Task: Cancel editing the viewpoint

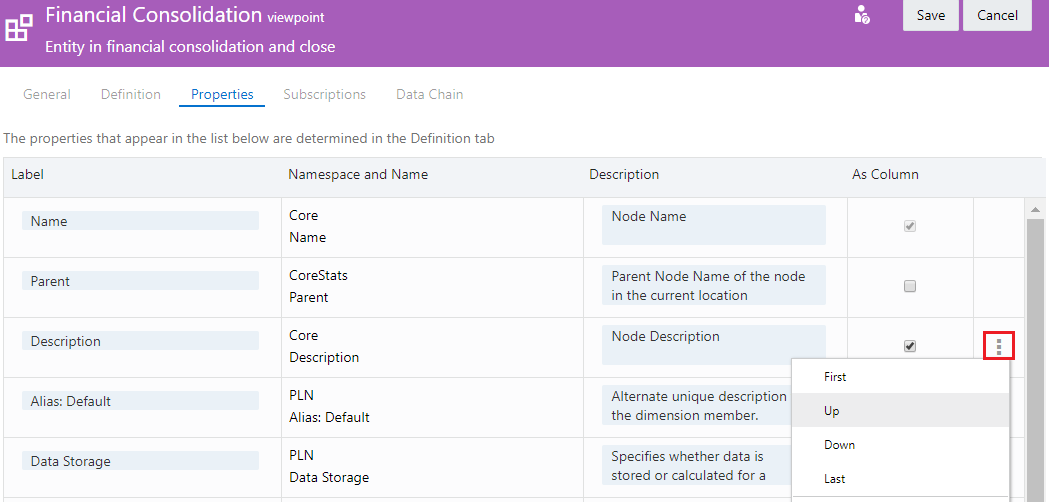Action: 997,15
